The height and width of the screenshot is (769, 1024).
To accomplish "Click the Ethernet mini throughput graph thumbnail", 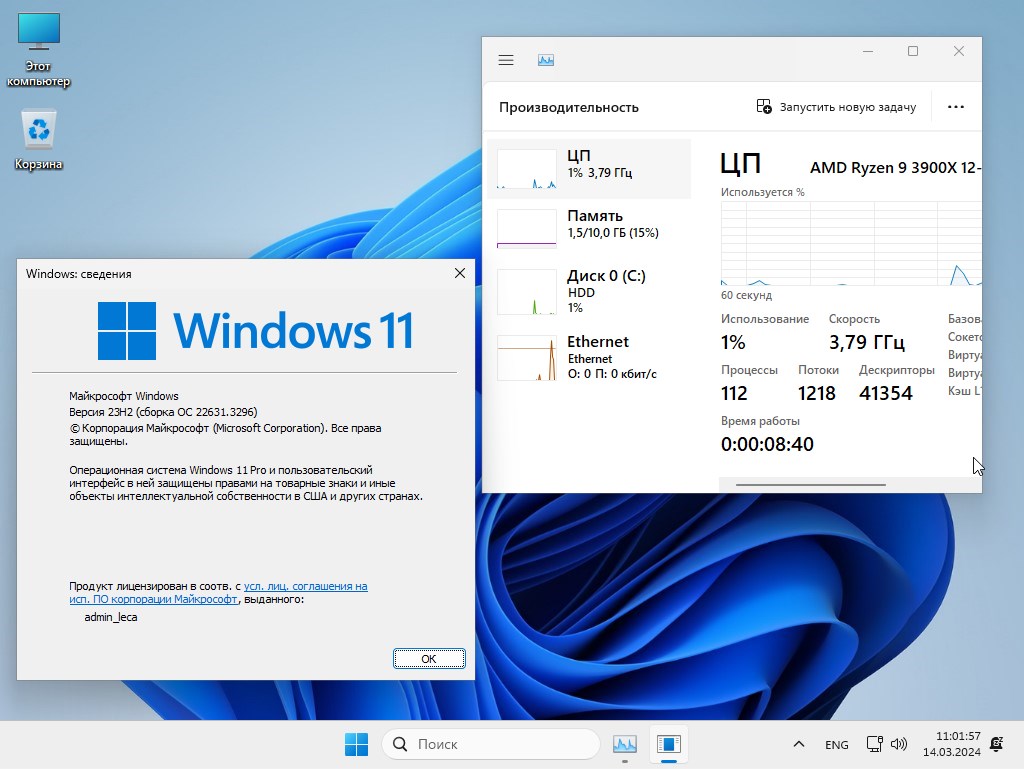I will (x=526, y=358).
